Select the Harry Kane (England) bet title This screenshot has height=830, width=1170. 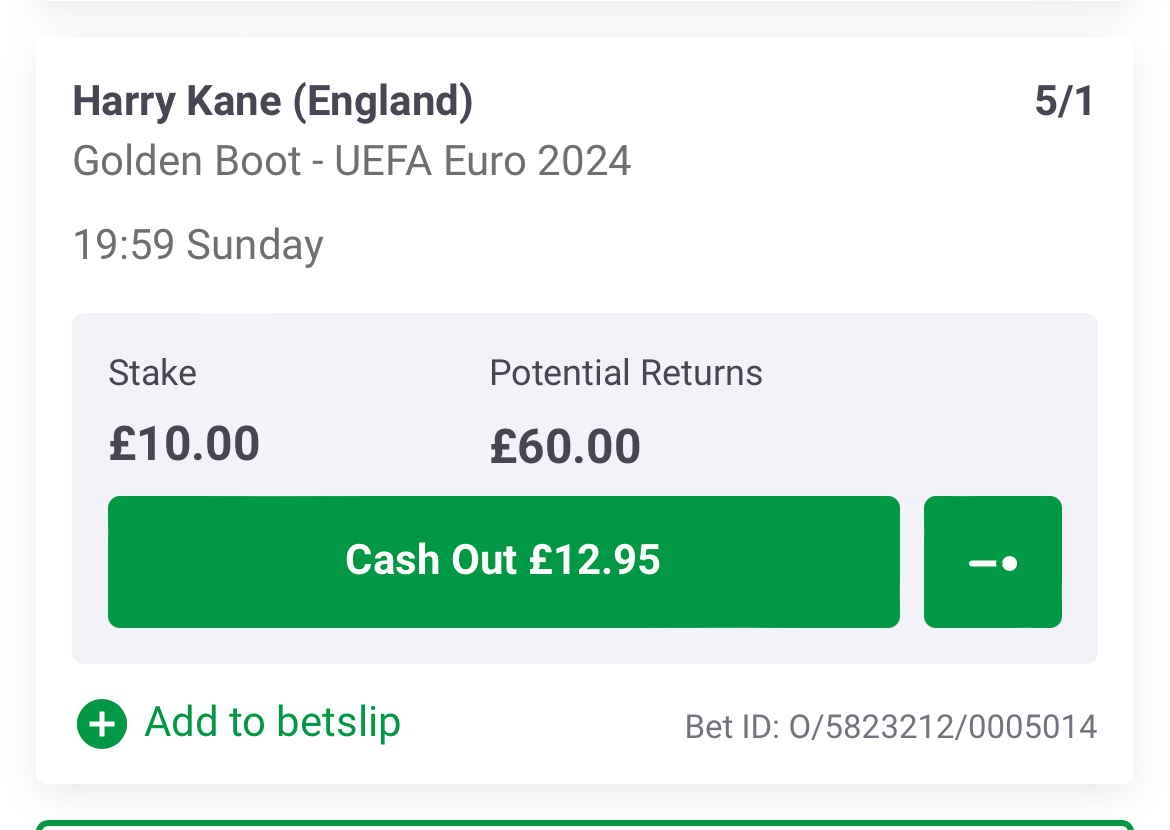pyautogui.click(x=272, y=102)
